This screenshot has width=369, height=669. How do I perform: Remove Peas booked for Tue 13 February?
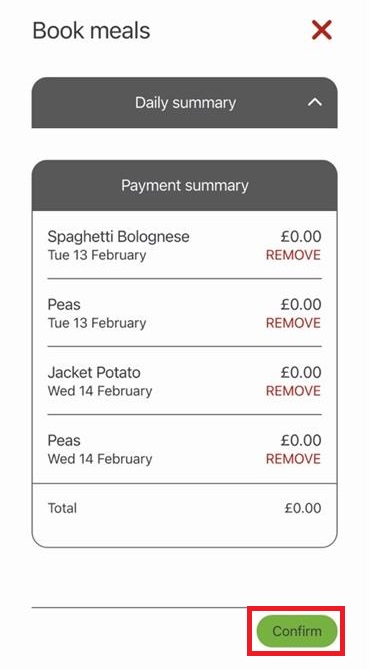tap(293, 323)
